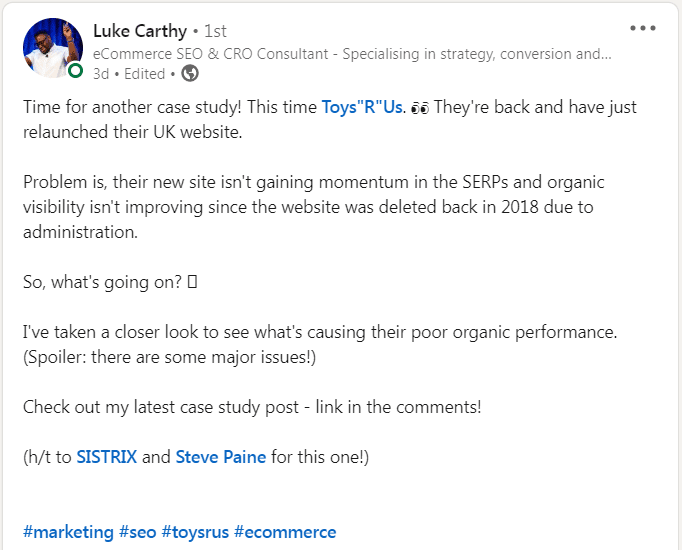Viewport: 682px width, 550px height.
Task: Visit Steve Paine's mentioned profile
Action: (221, 457)
